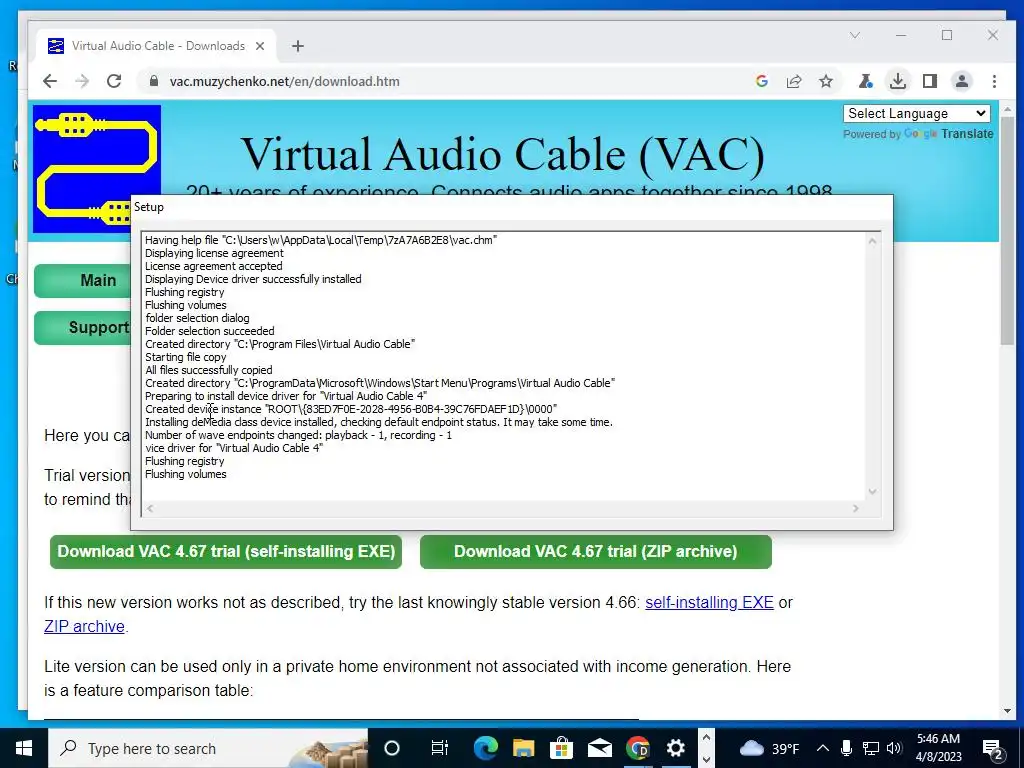
Task: Click the 'Number of wave endpoints changed' line
Action: coord(298,435)
